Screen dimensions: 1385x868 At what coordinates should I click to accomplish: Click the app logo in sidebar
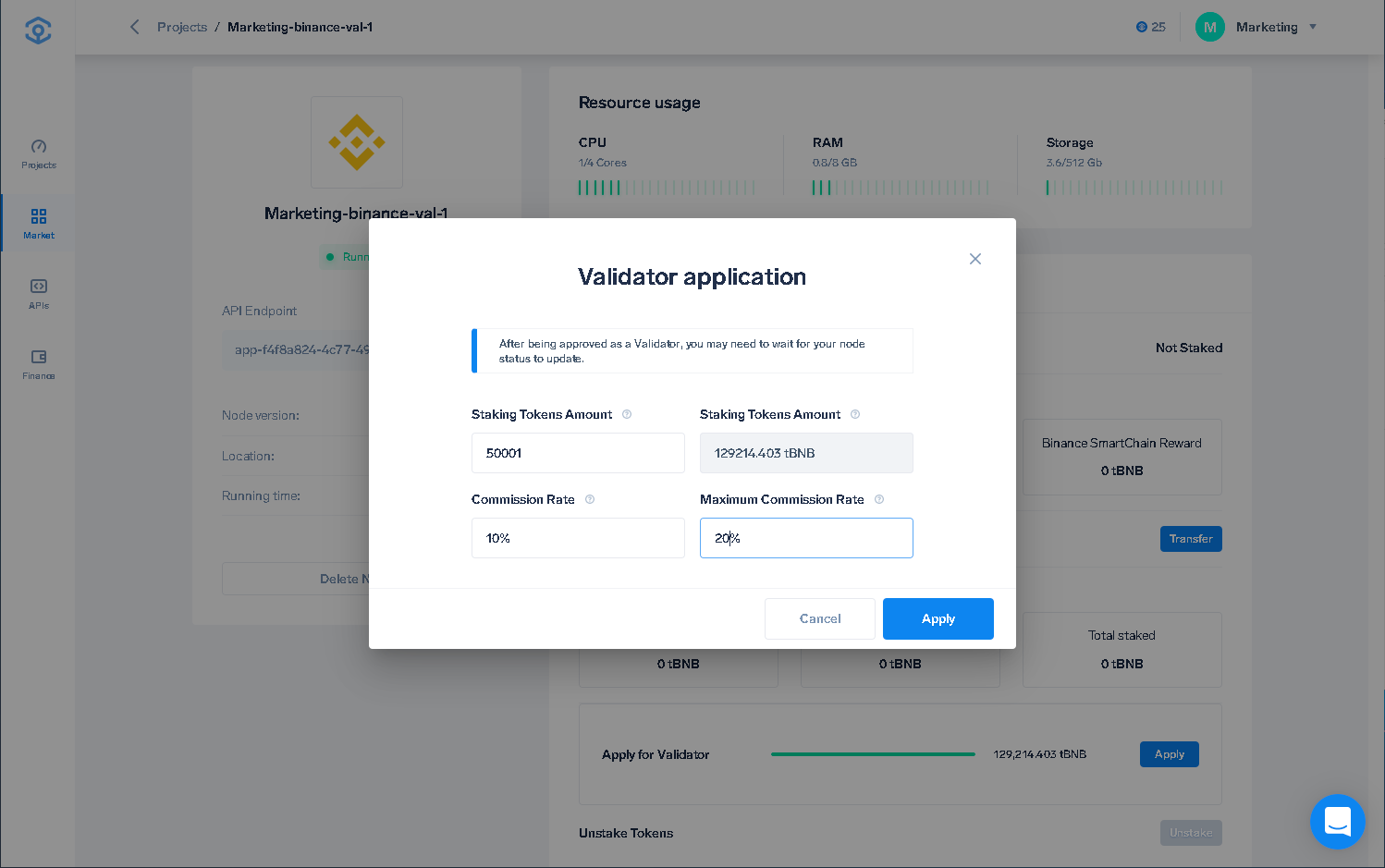click(38, 30)
